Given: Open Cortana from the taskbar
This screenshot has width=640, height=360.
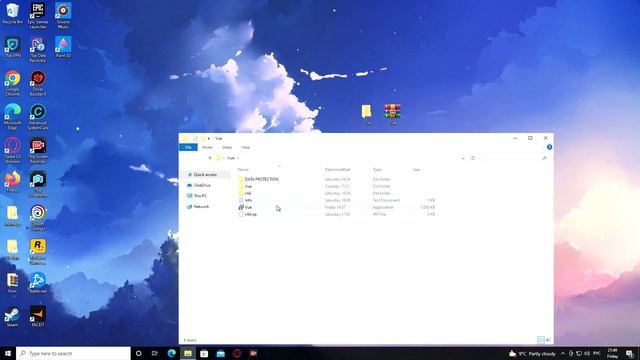Looking at the screenshot, I should (x=138, y=353).
